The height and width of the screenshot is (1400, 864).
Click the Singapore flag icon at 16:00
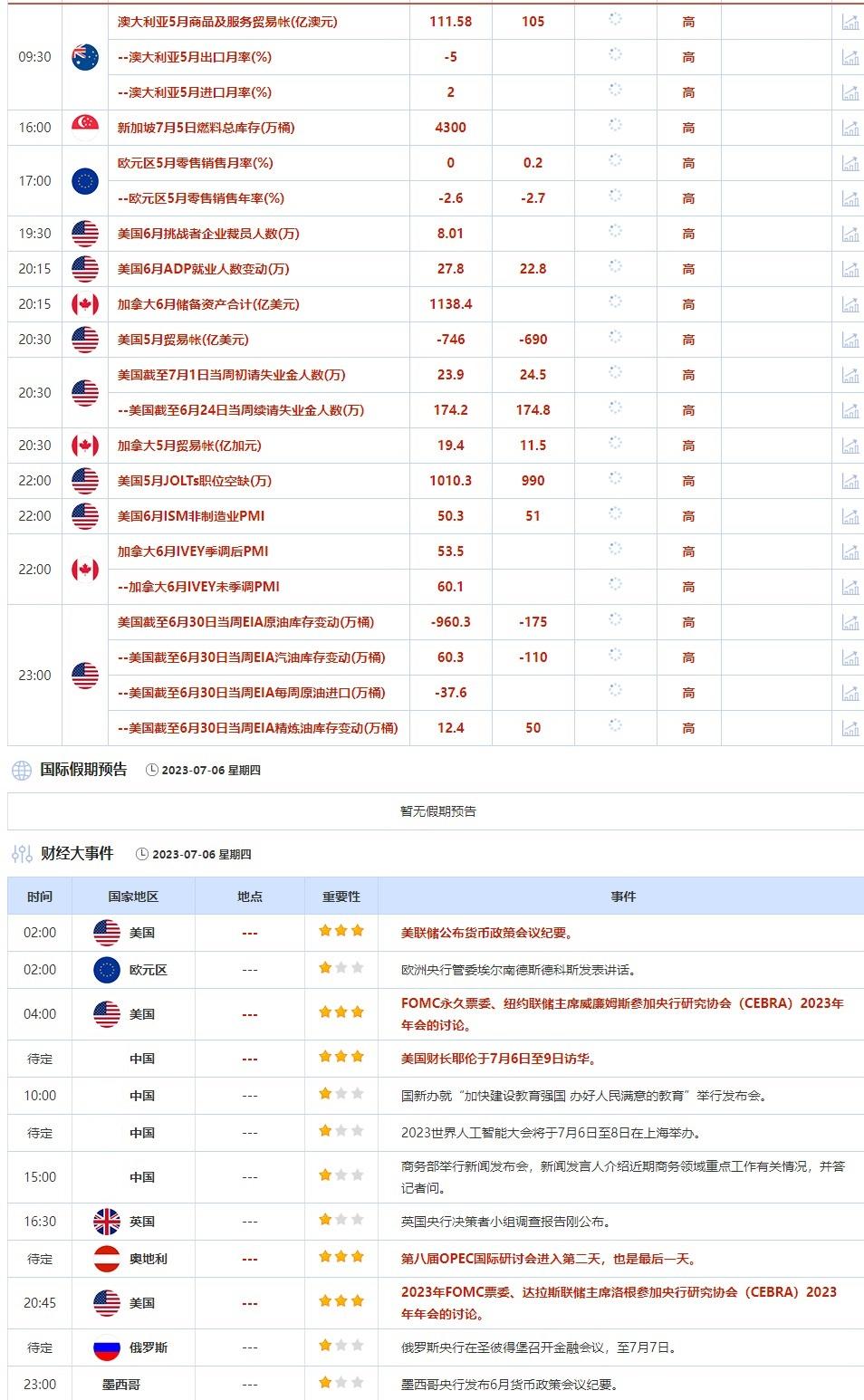point(85,128)
